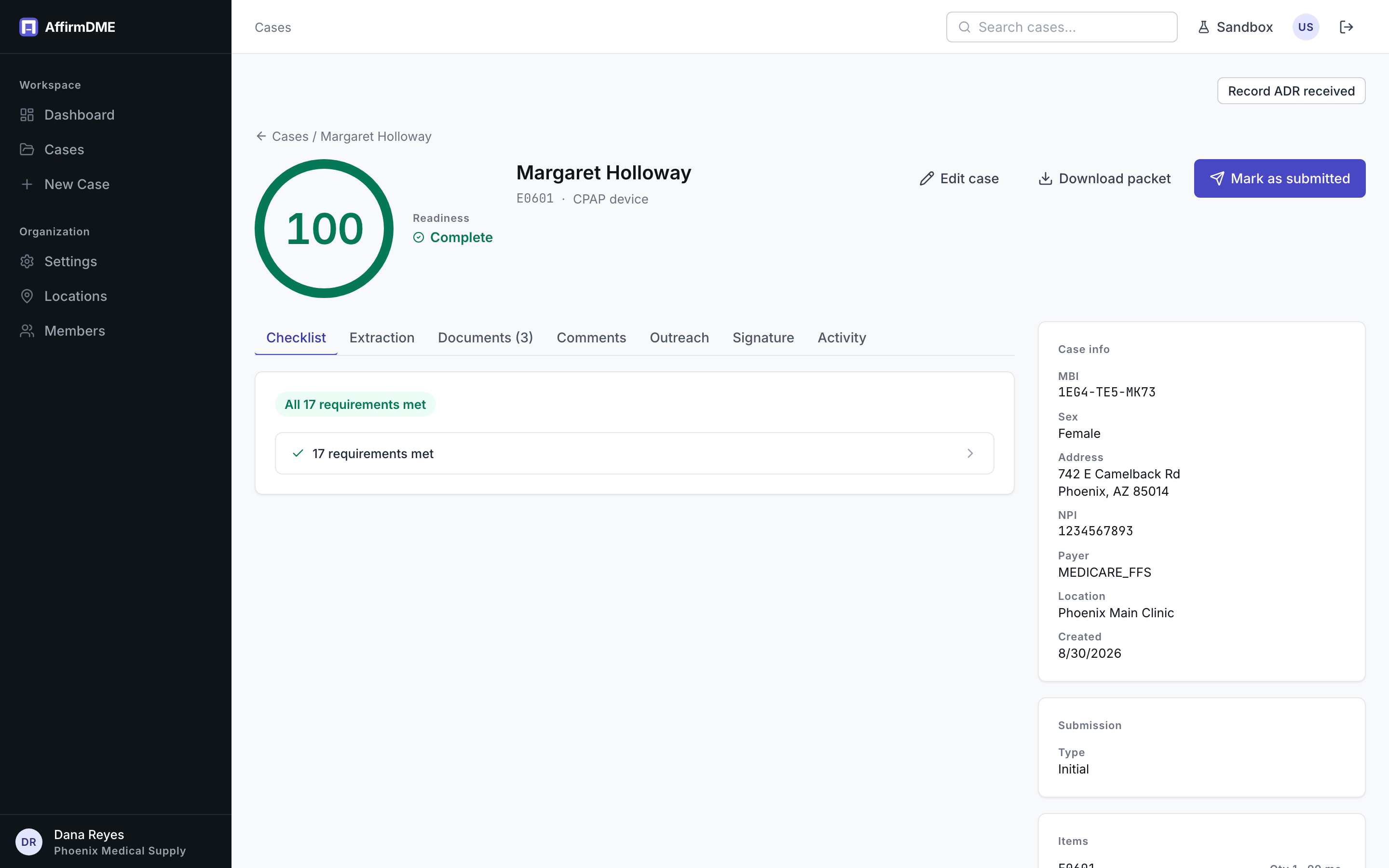
Task: Open the Cases folder in sidebar
Action: pyautogui.click(x=52, y=149)
